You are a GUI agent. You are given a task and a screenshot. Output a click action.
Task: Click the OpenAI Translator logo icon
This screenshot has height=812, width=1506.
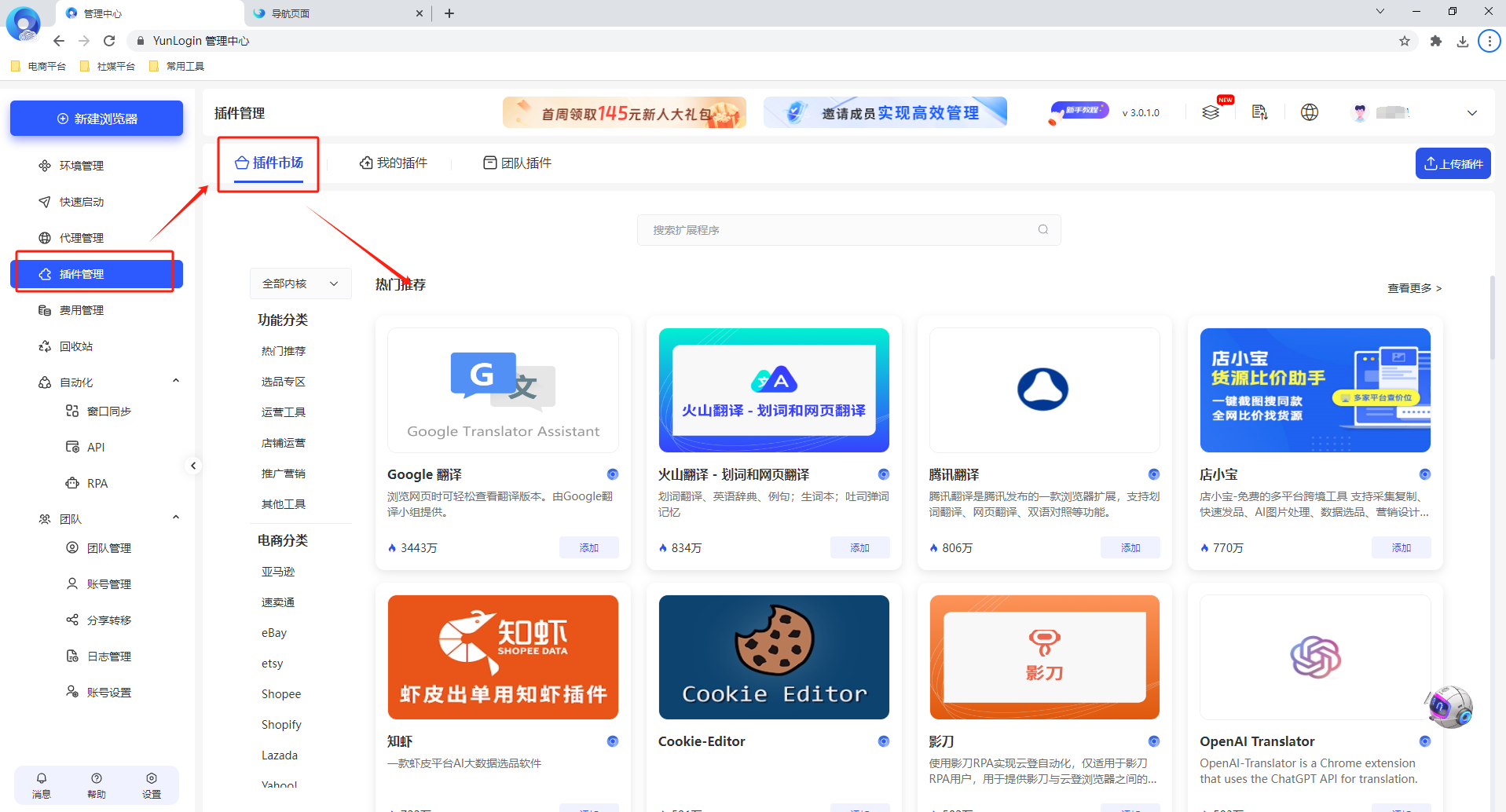coord(1315,657)
